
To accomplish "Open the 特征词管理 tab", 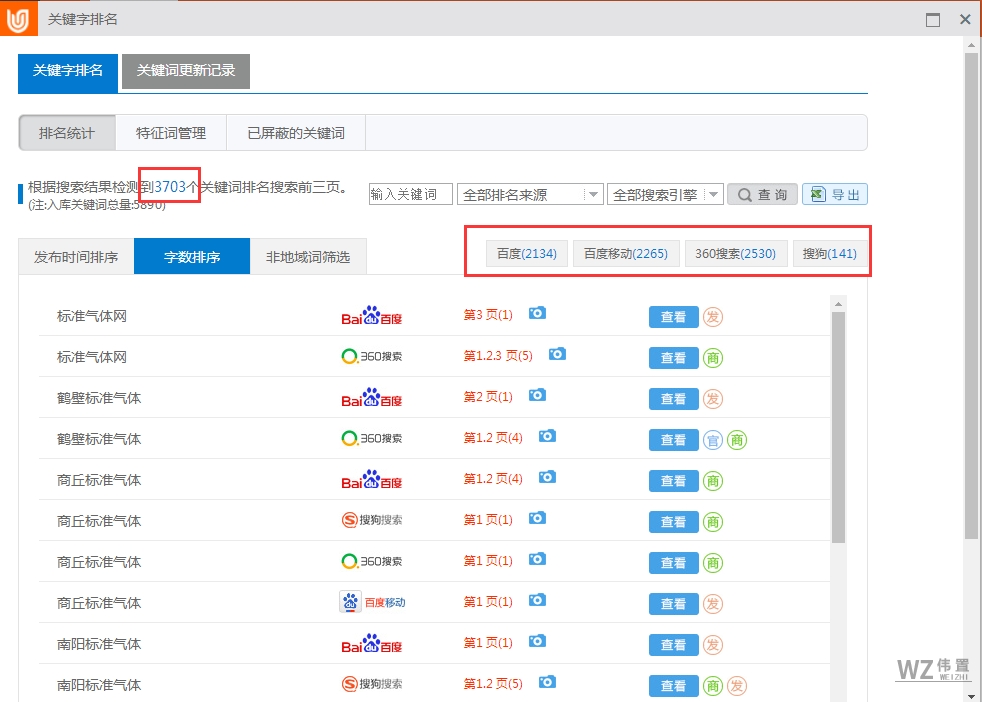I will (171, 132).
